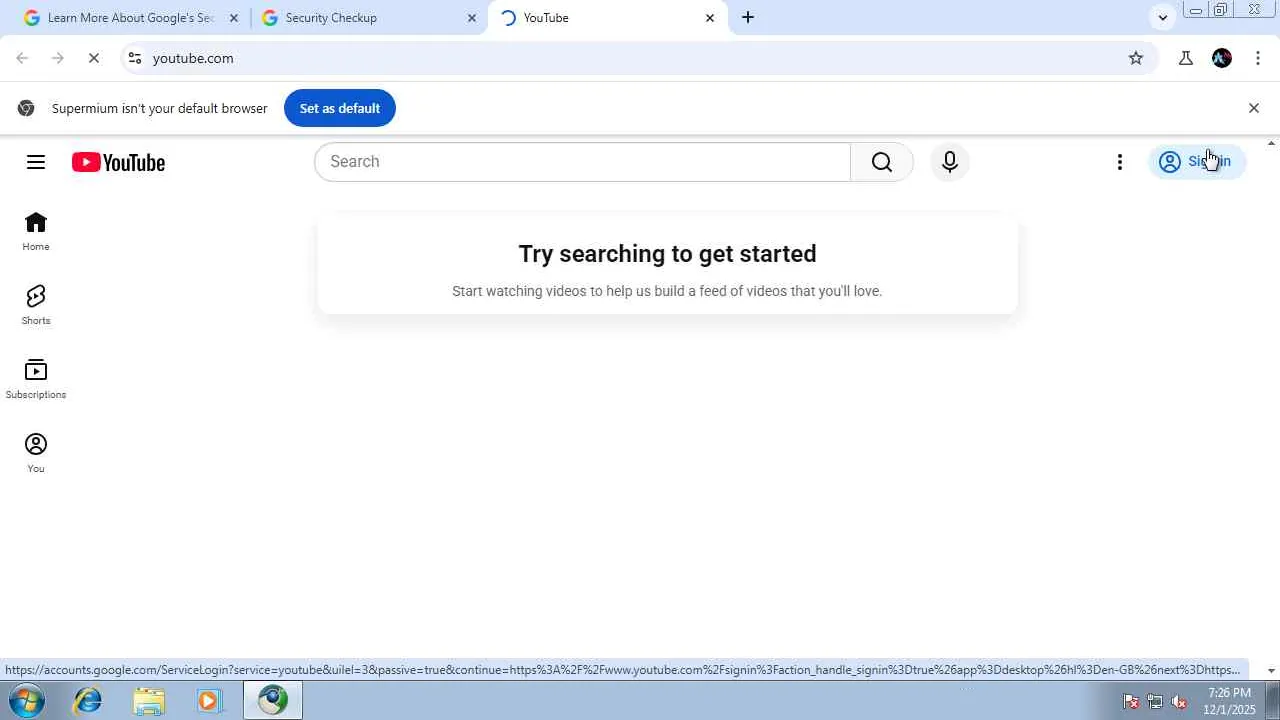Switch to Learn More About Google's tab
Screen dimensions: 1280x720
131,18
